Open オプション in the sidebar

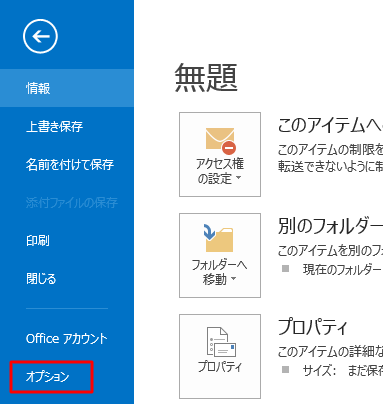(48, 377)
